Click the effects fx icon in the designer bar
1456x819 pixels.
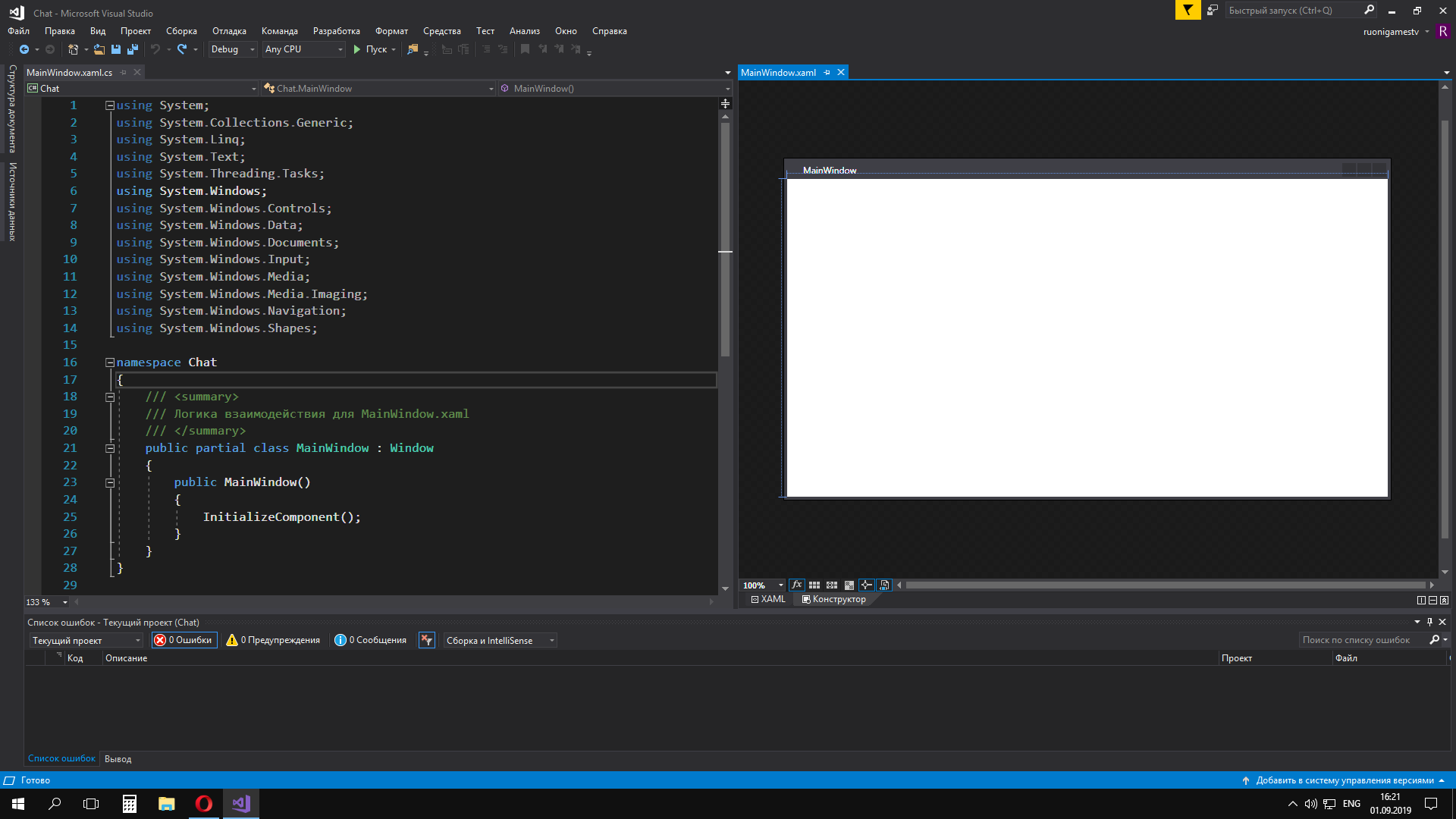point(797,585)
